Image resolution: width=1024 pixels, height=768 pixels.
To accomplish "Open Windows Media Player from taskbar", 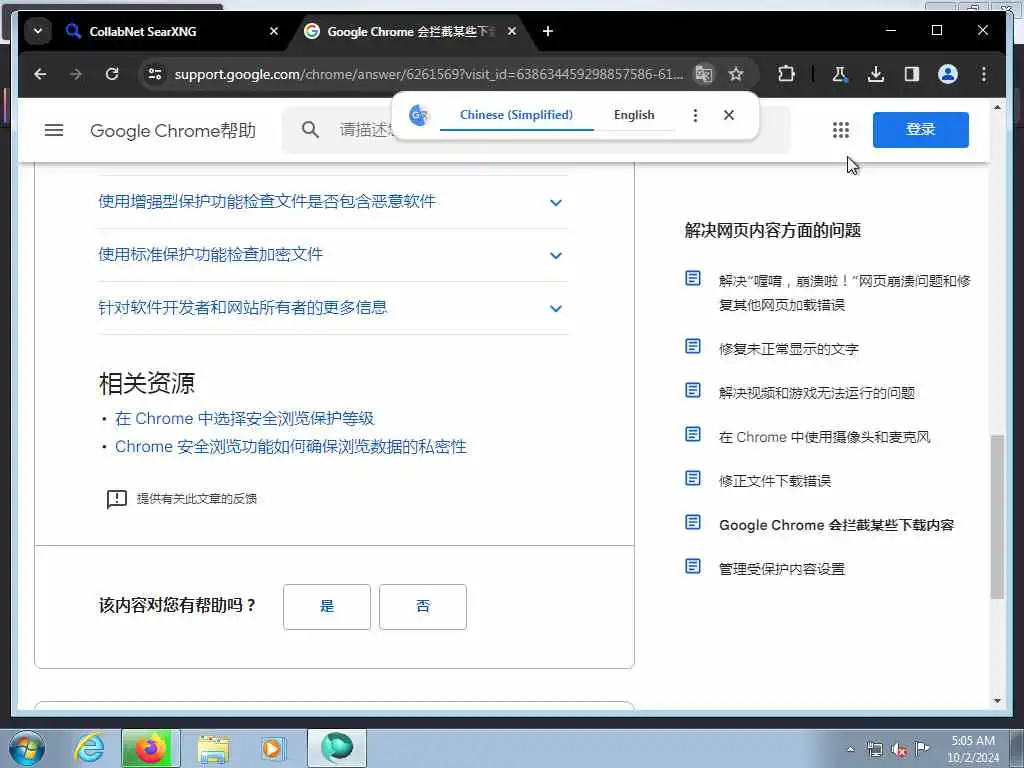I will [274, 748].
